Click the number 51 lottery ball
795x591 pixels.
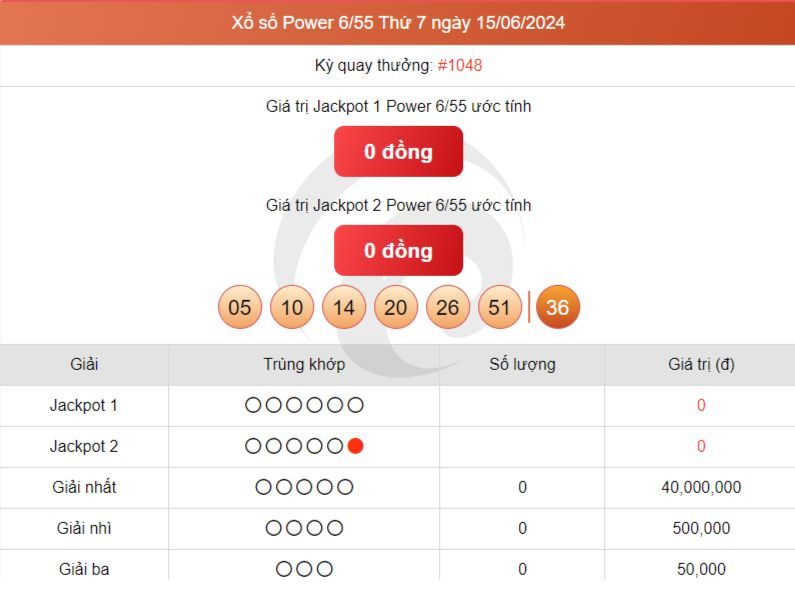click(500, 308)
